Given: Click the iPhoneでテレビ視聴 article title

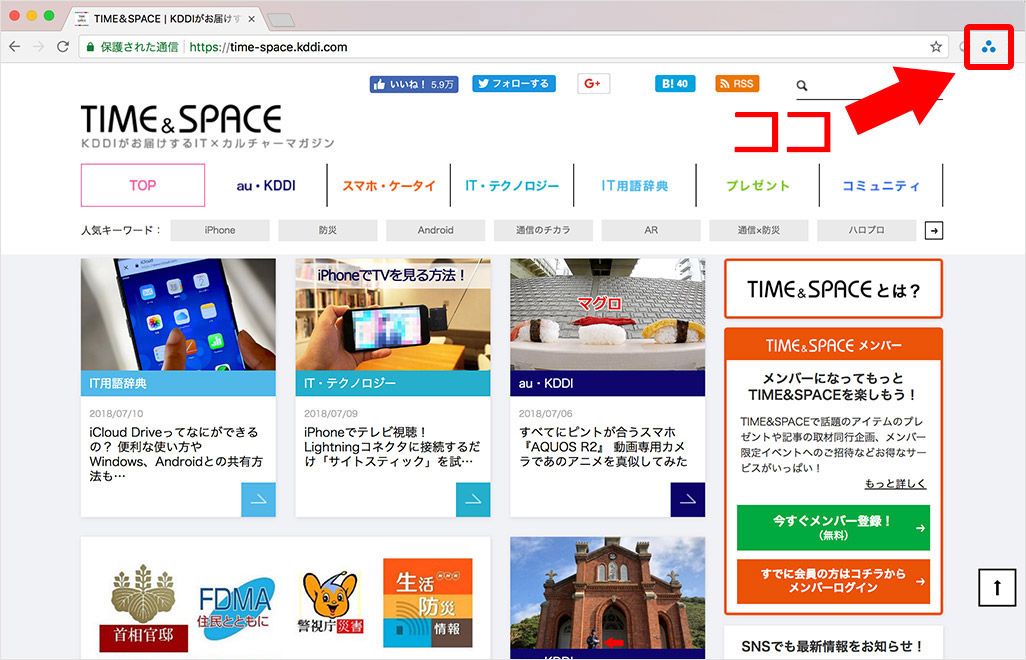Looking at the screenshot, I should tap(392, 447).
